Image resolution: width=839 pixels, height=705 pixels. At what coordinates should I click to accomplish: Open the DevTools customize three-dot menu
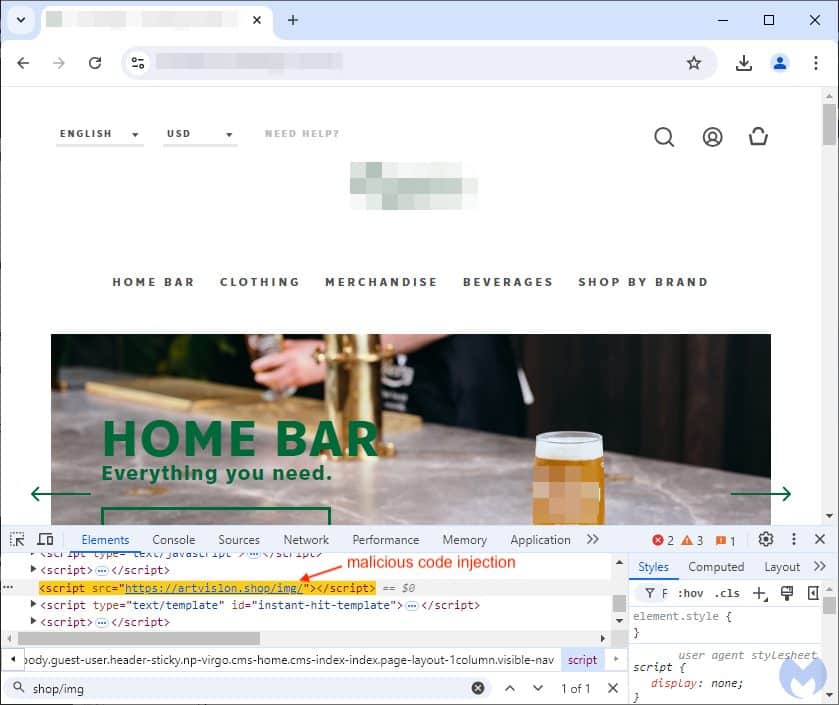point(794,539)
